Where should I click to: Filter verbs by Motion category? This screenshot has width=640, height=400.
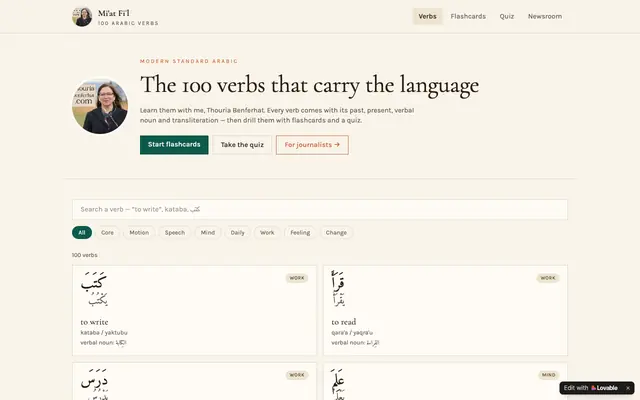(139, 233)
